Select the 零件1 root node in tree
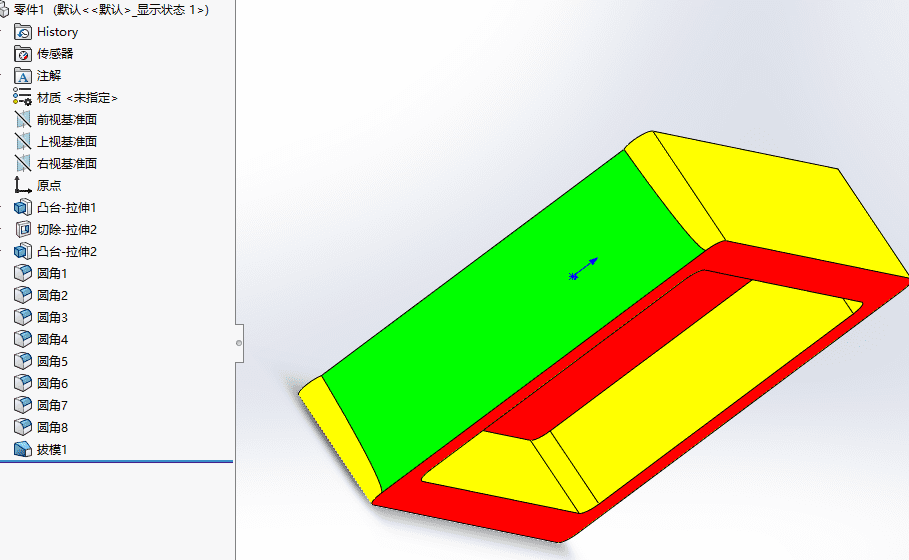Screen dimensions: 909x560 (110, 10)
